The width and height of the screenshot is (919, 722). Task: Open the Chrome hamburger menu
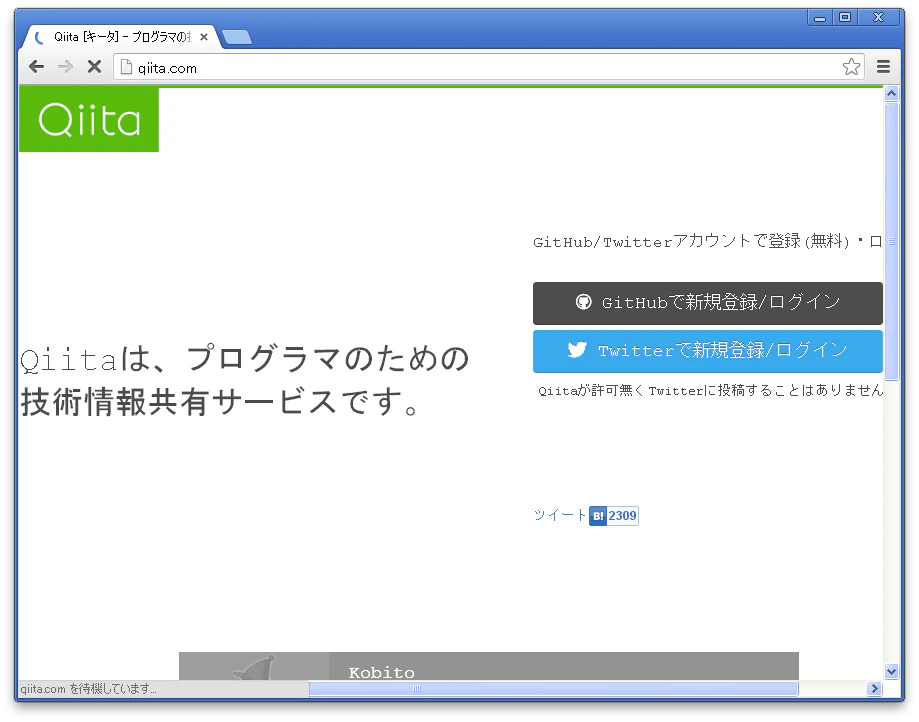pyautogui.click(x=883, y=67)
